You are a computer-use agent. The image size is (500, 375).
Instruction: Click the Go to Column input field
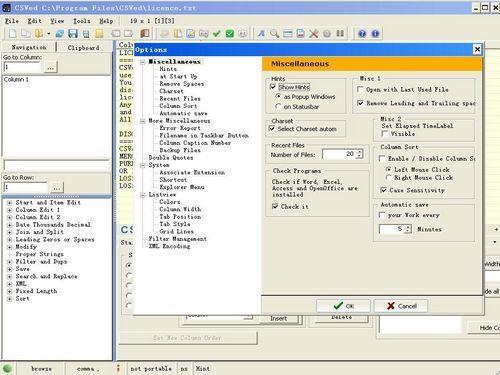(x=22, y=67)
